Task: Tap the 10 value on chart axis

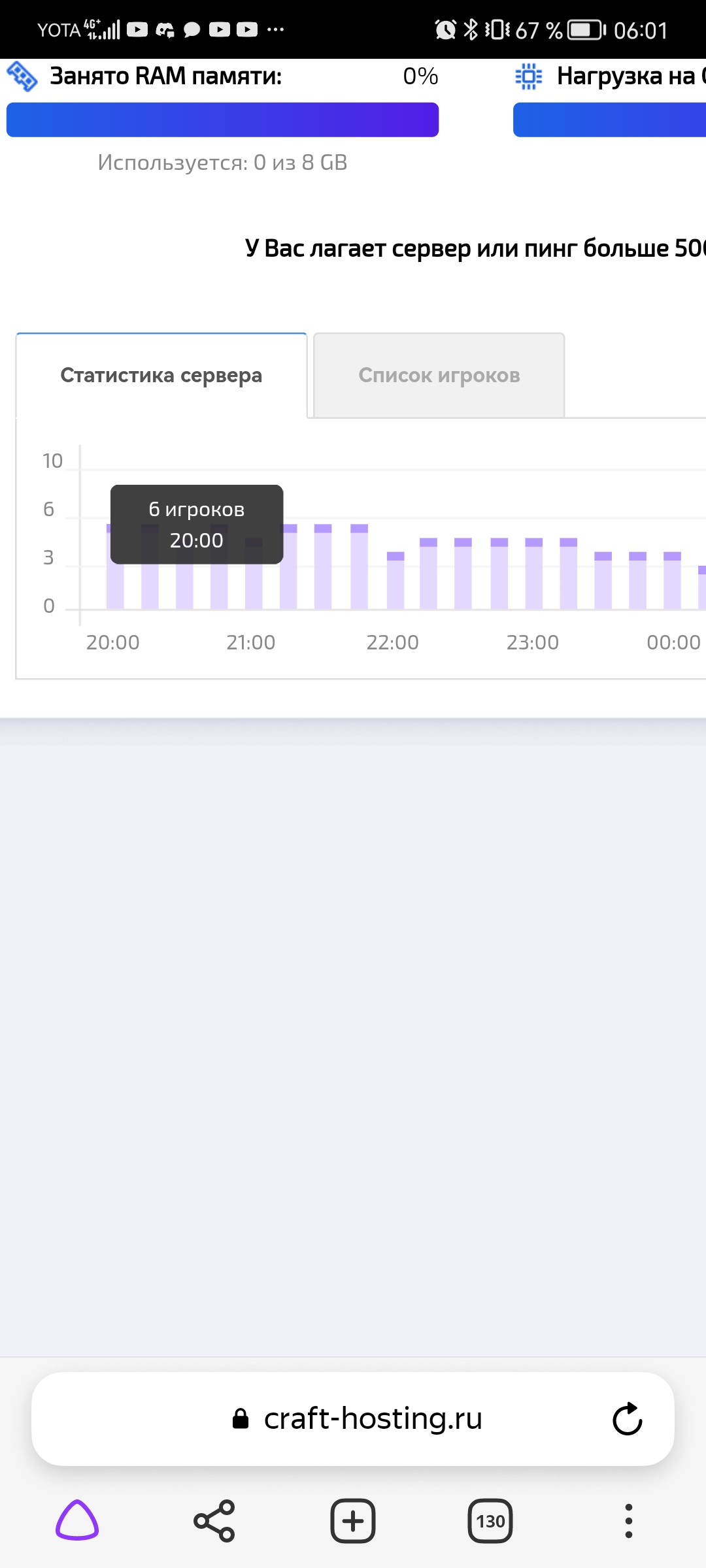Action: (52, 461)
